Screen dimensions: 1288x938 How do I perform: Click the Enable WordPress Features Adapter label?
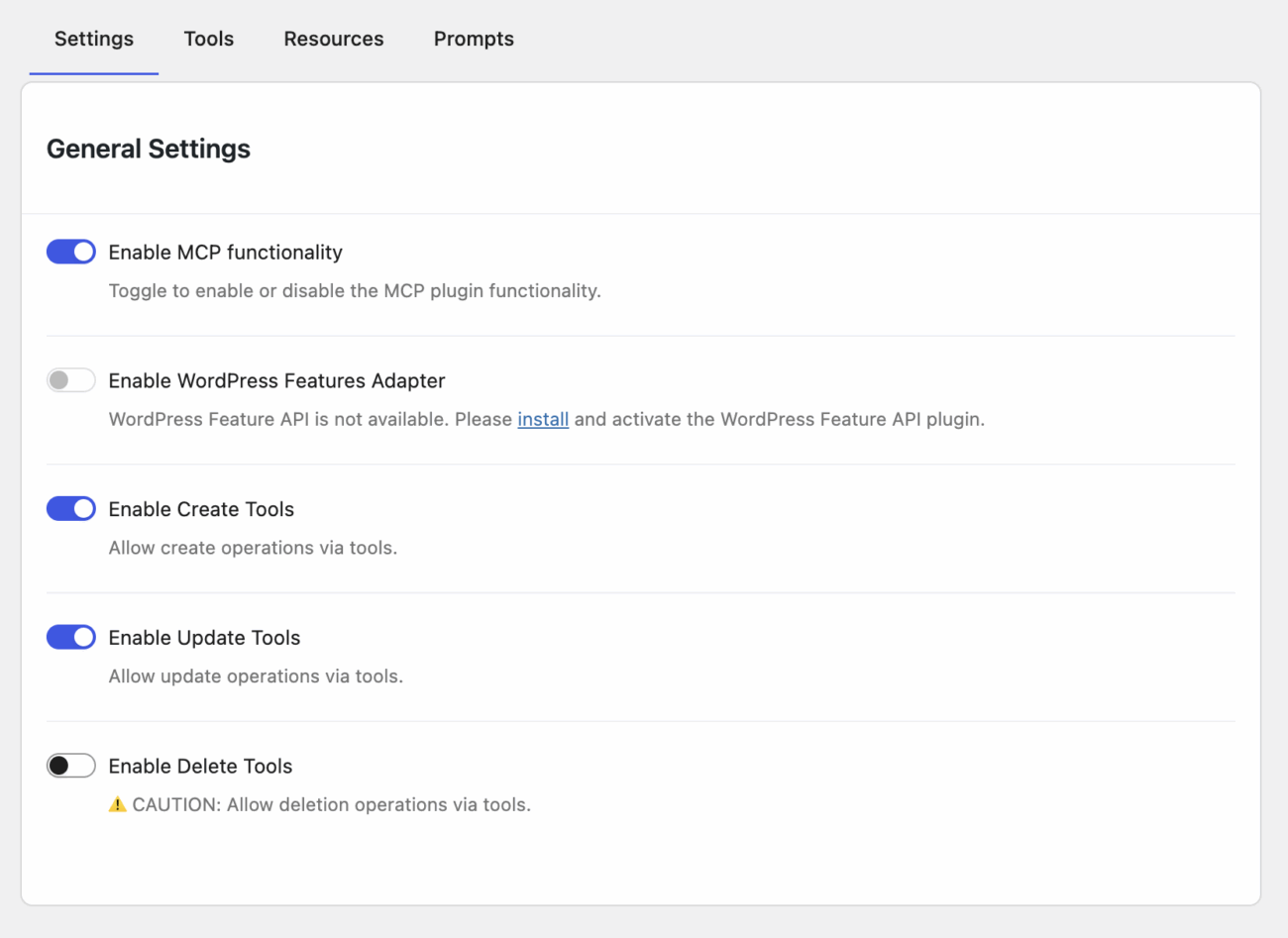point(276,380)
